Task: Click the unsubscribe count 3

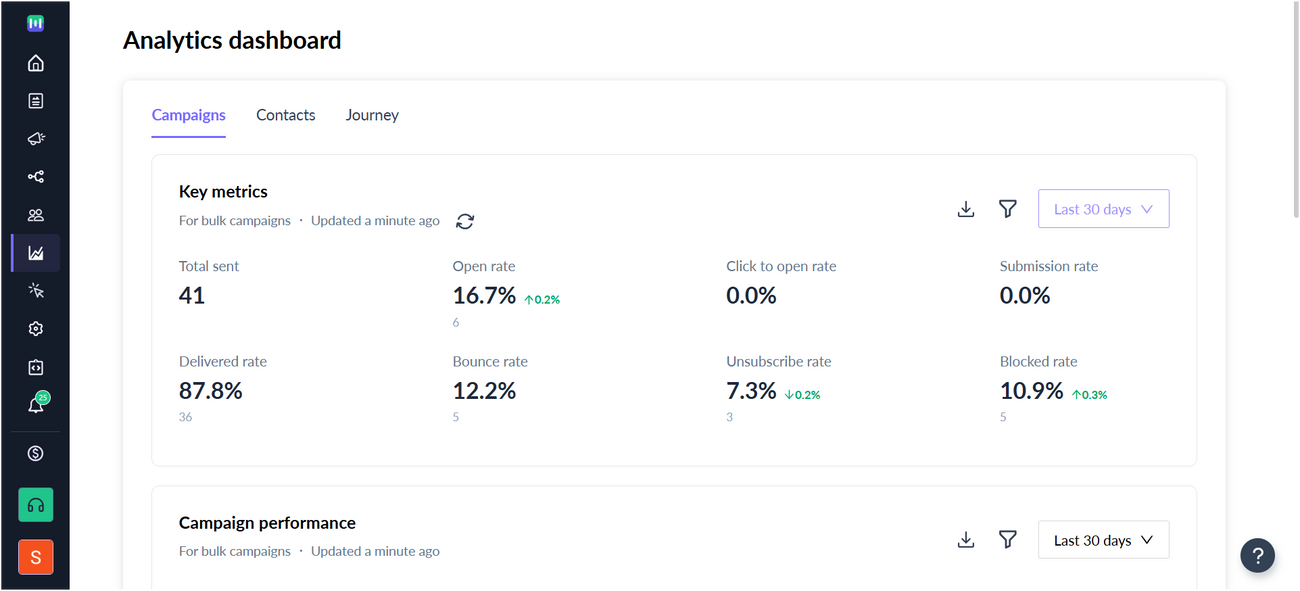Action: click(729, 417)
